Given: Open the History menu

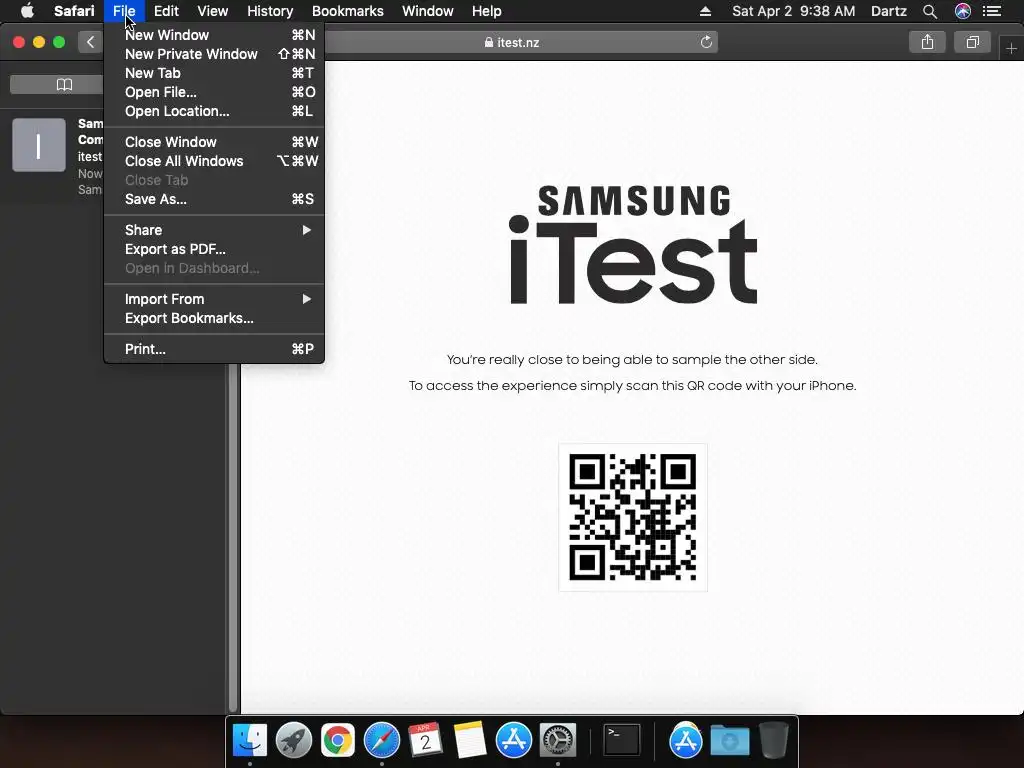Looking at the screenshot, I should coord(270,11).
